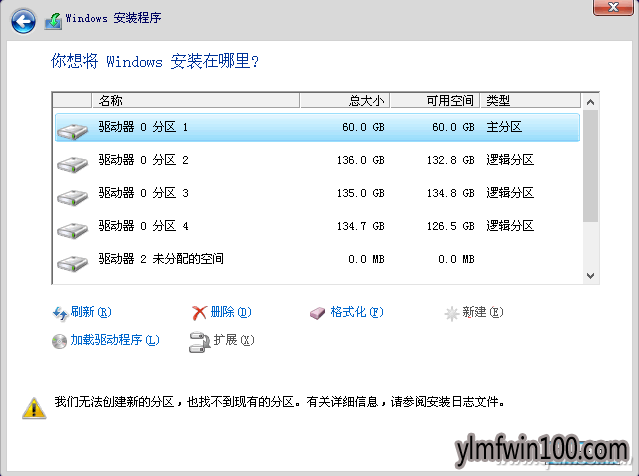Click total size value 135.0 GB
The height and width of the screenshot is (476, 639).
pos(361,193)
